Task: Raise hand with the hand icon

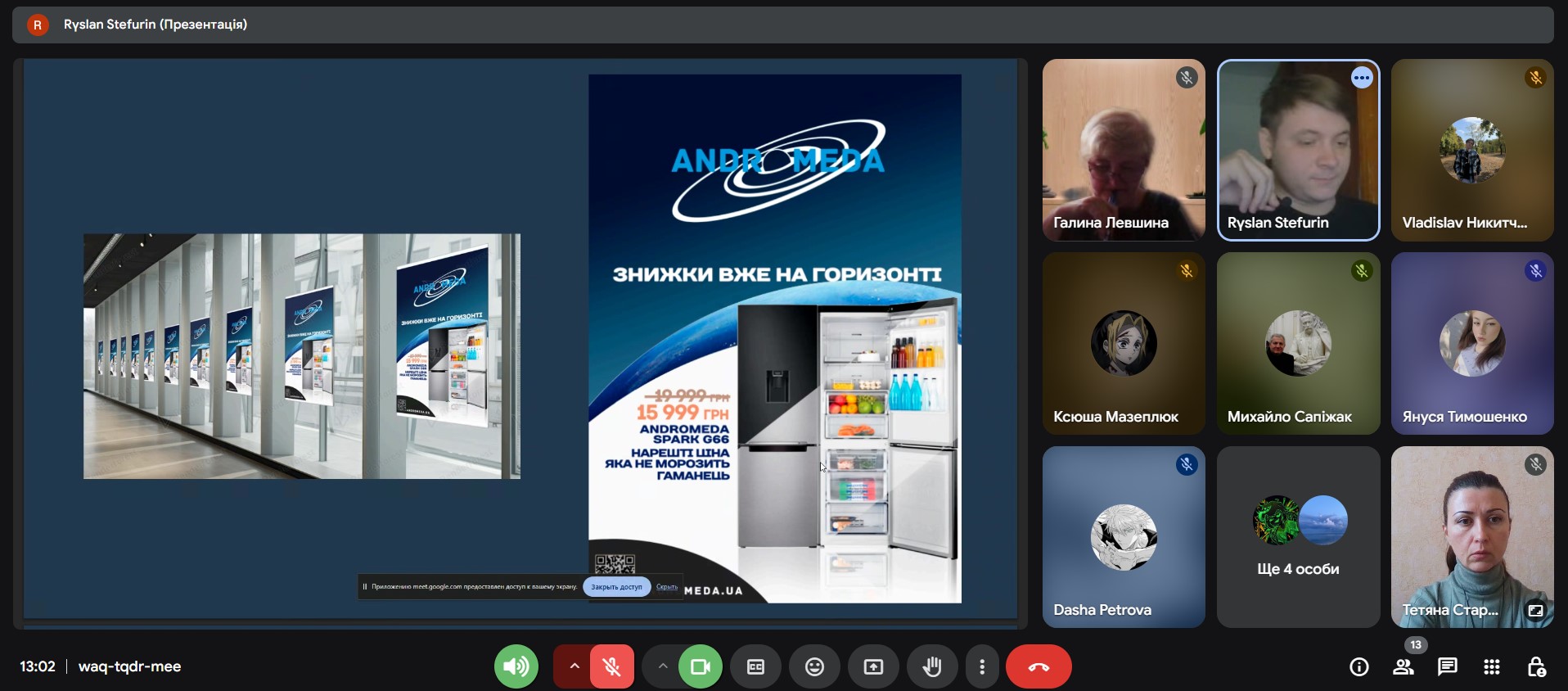Action: point(932,666)
